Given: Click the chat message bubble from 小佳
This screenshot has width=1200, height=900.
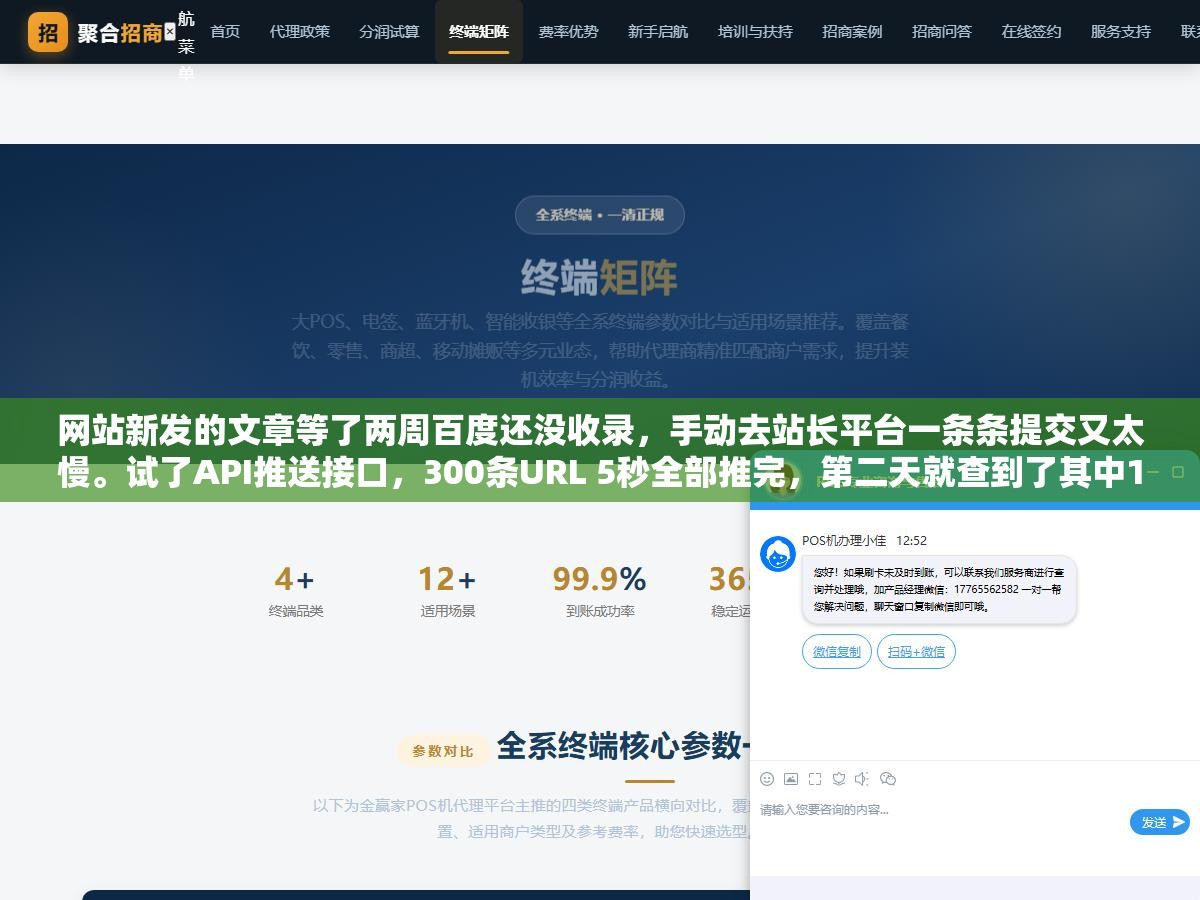Looking at the screenshot, I should [939, 589].
